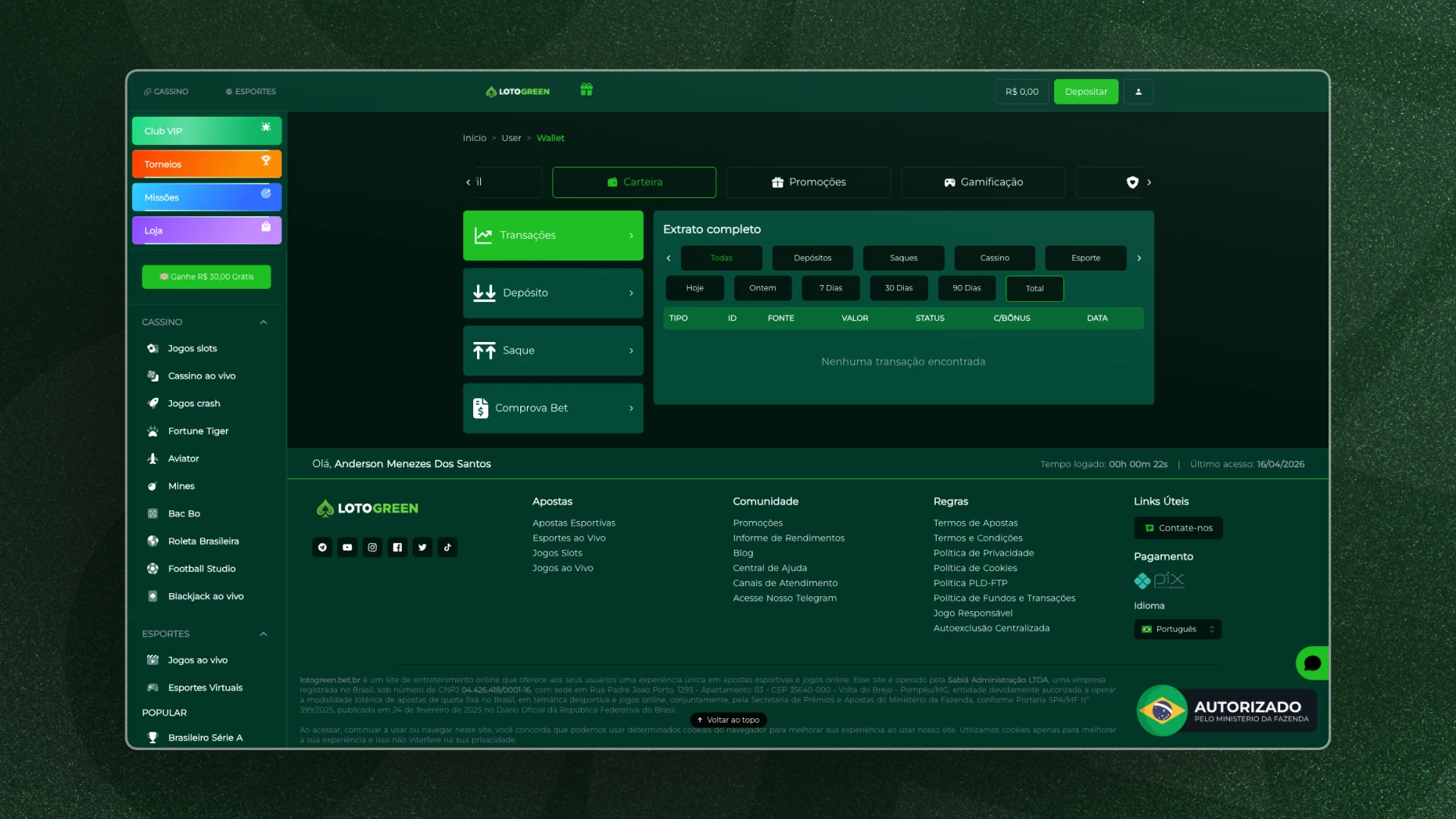Click the Football Studio ball icon
The image size is (1456, 819).
[x=152, y=569]
